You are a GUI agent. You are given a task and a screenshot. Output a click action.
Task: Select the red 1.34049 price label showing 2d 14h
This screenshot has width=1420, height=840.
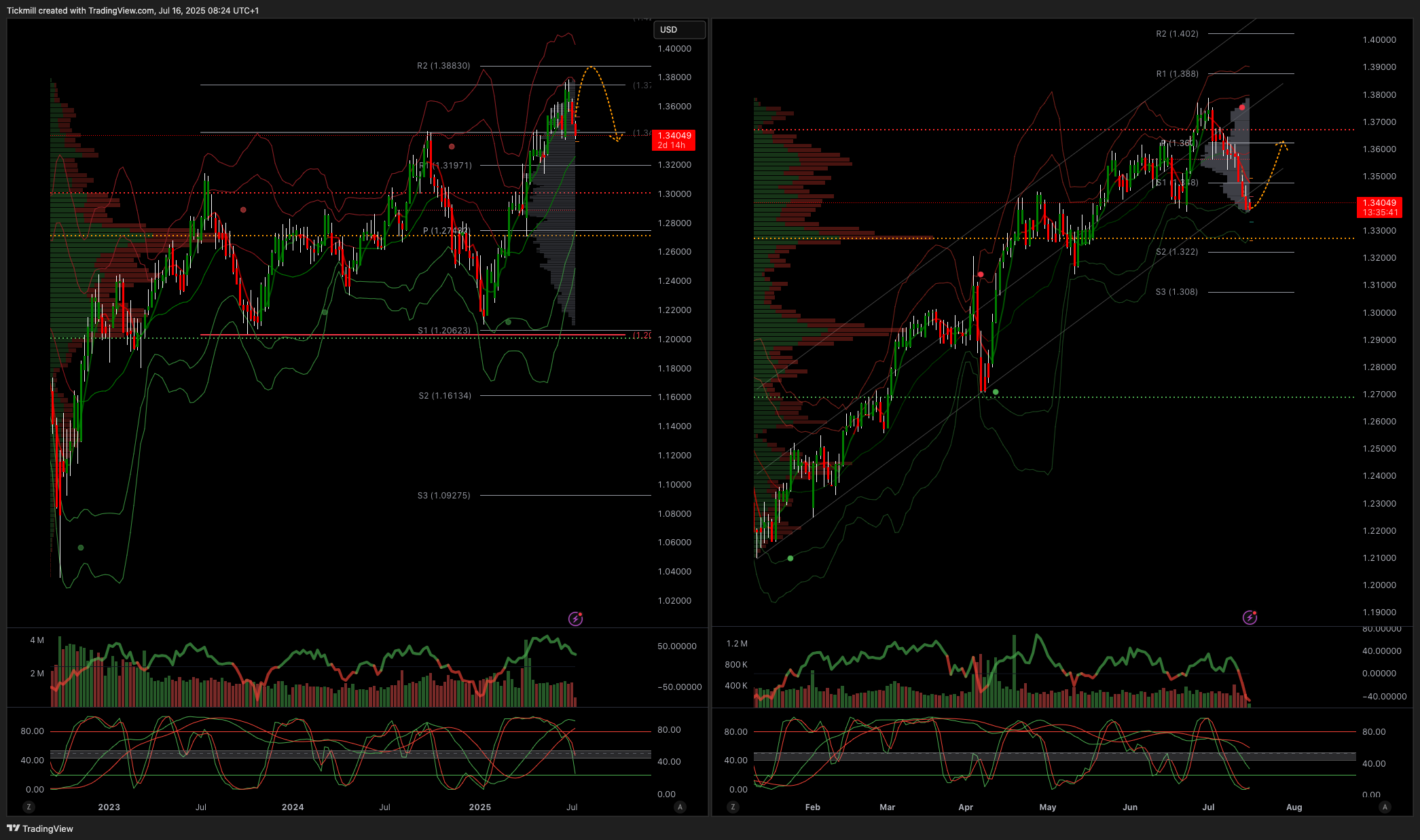674,141
